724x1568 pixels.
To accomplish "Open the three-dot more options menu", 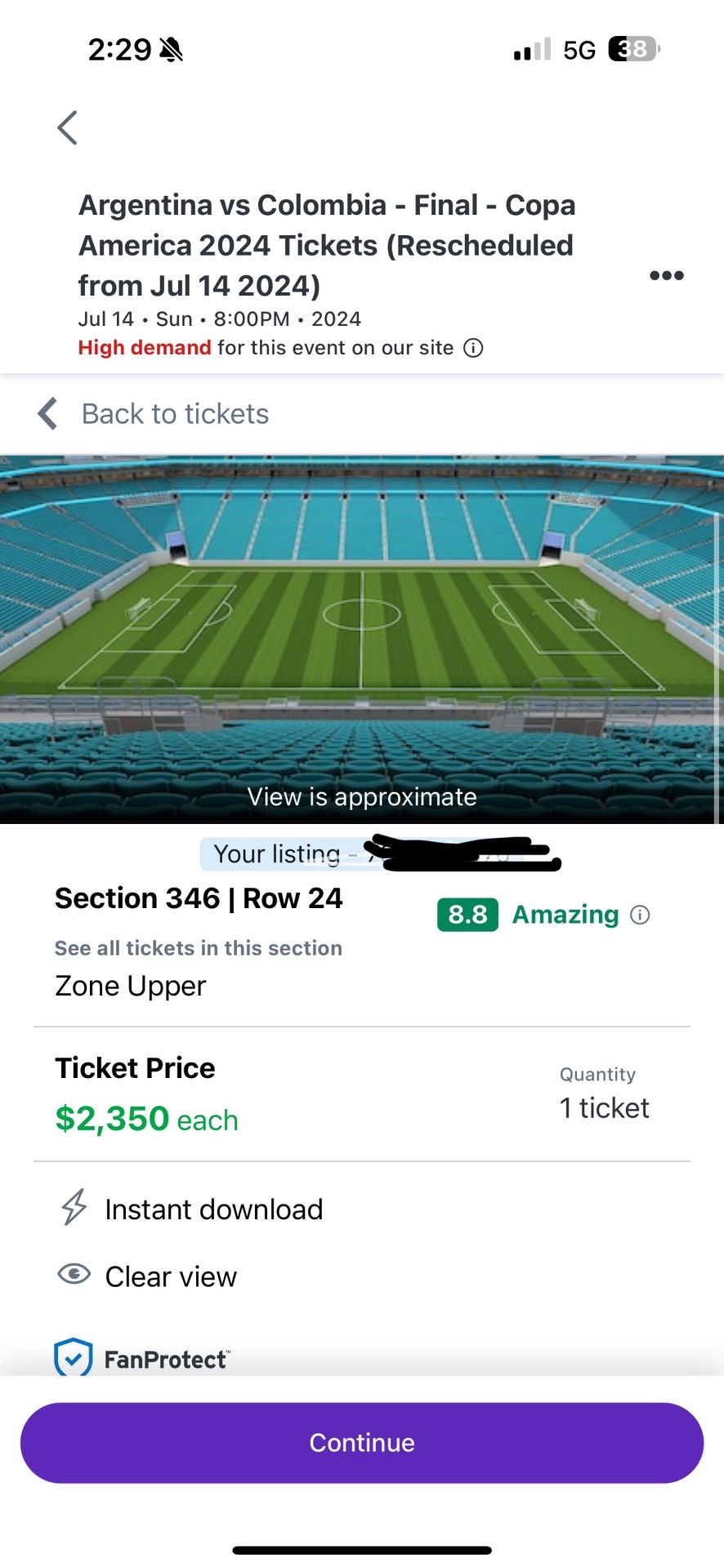I will pos(667,276).
